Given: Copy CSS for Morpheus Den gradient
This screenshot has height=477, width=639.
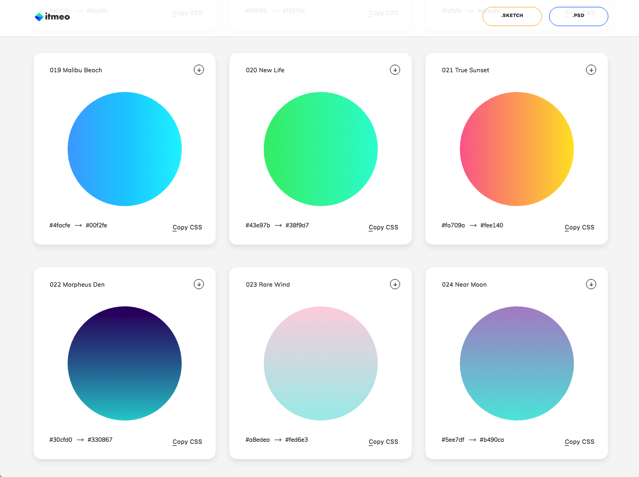Looking at the screenshot, I should click(187, 441).
